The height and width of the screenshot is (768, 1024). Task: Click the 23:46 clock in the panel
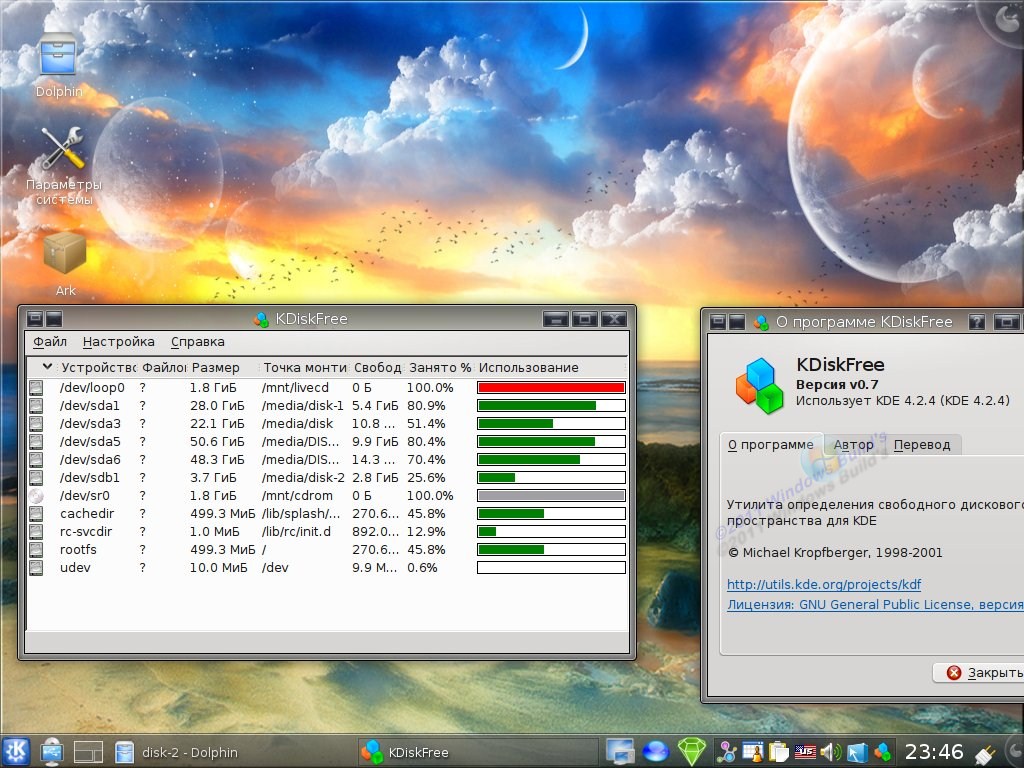[x=934, y=752]
